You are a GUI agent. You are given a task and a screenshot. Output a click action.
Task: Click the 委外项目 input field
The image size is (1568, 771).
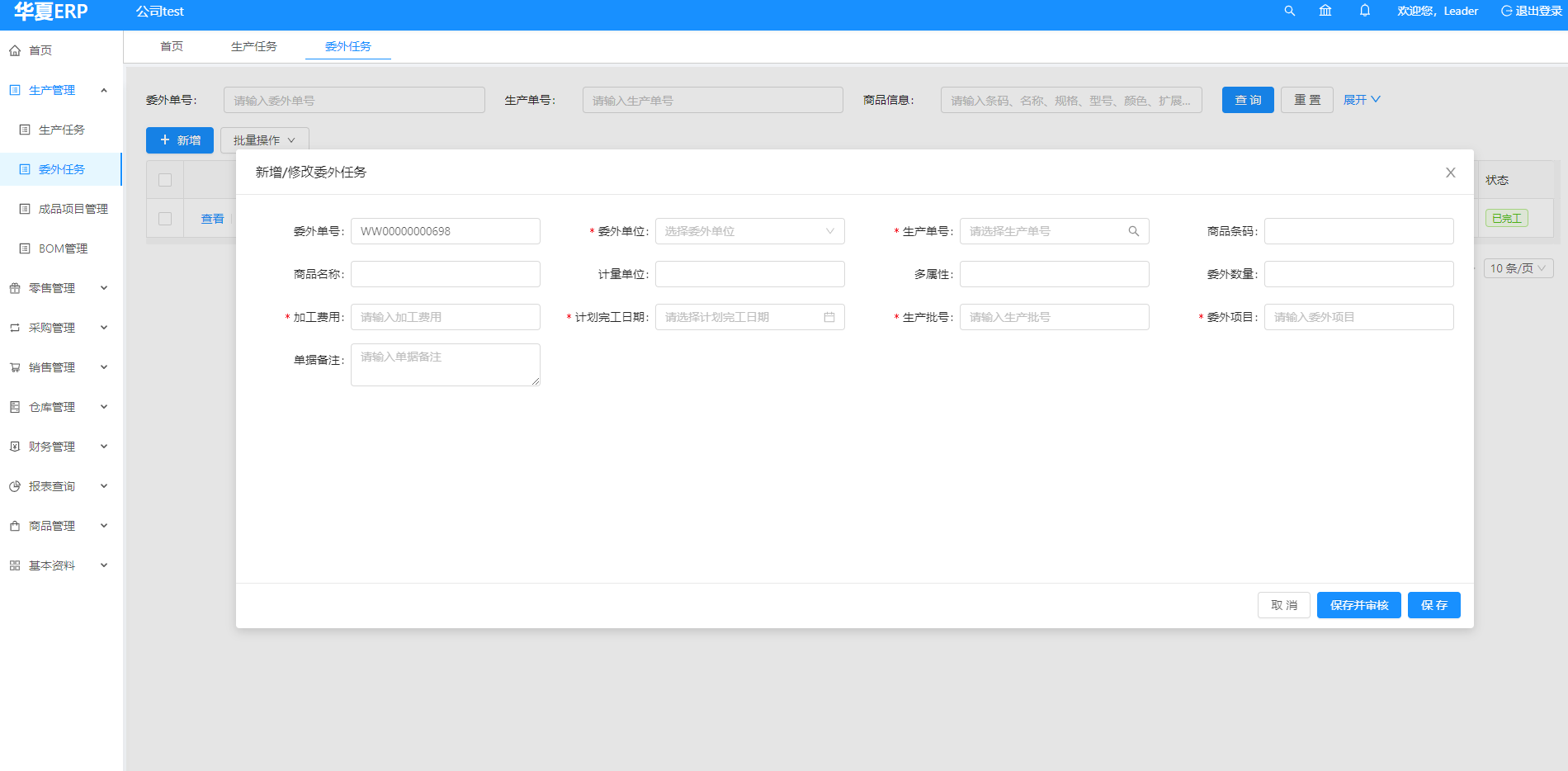coord(1359,317)
